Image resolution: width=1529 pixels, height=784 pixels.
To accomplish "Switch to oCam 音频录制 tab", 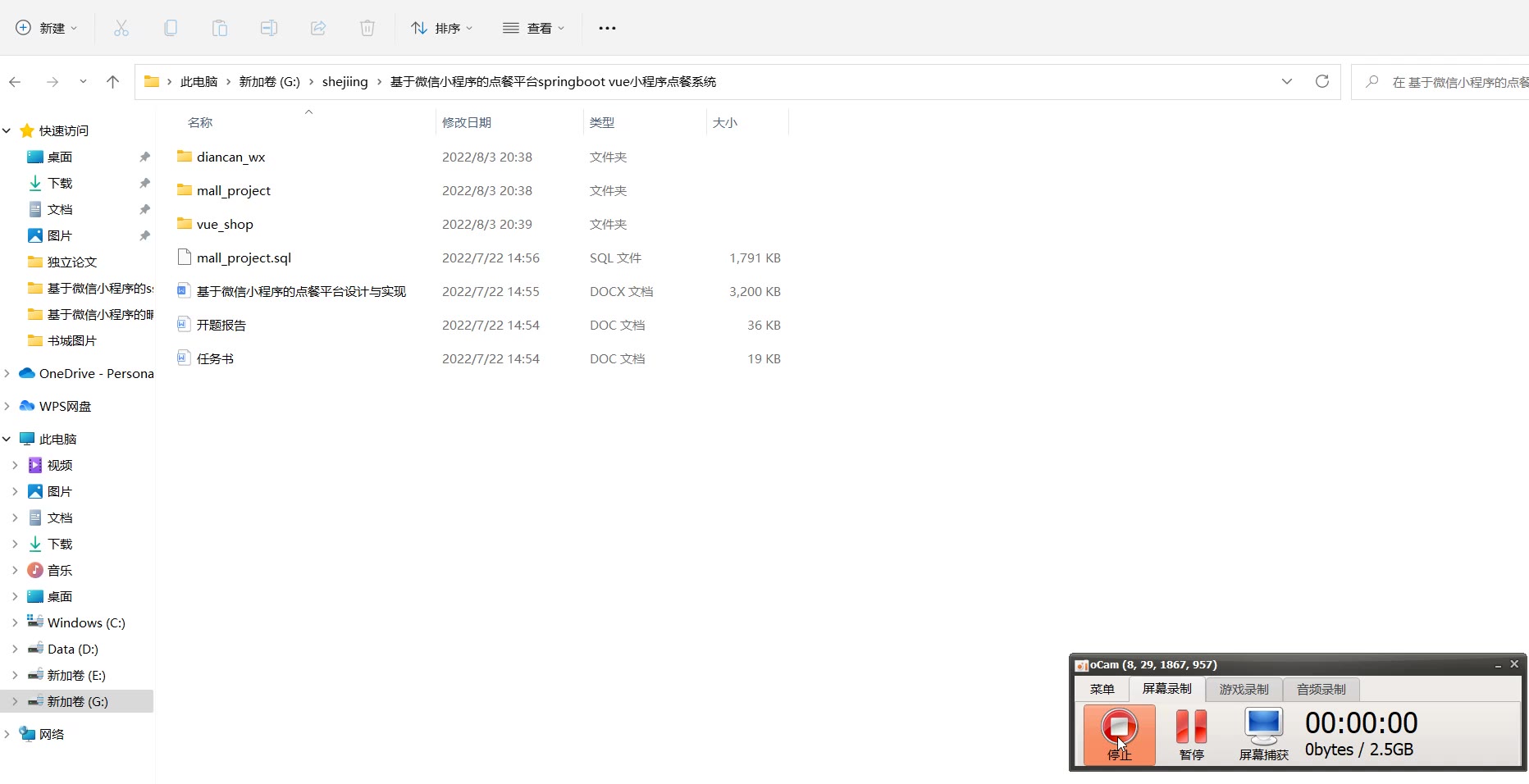I will point(1321,689).
